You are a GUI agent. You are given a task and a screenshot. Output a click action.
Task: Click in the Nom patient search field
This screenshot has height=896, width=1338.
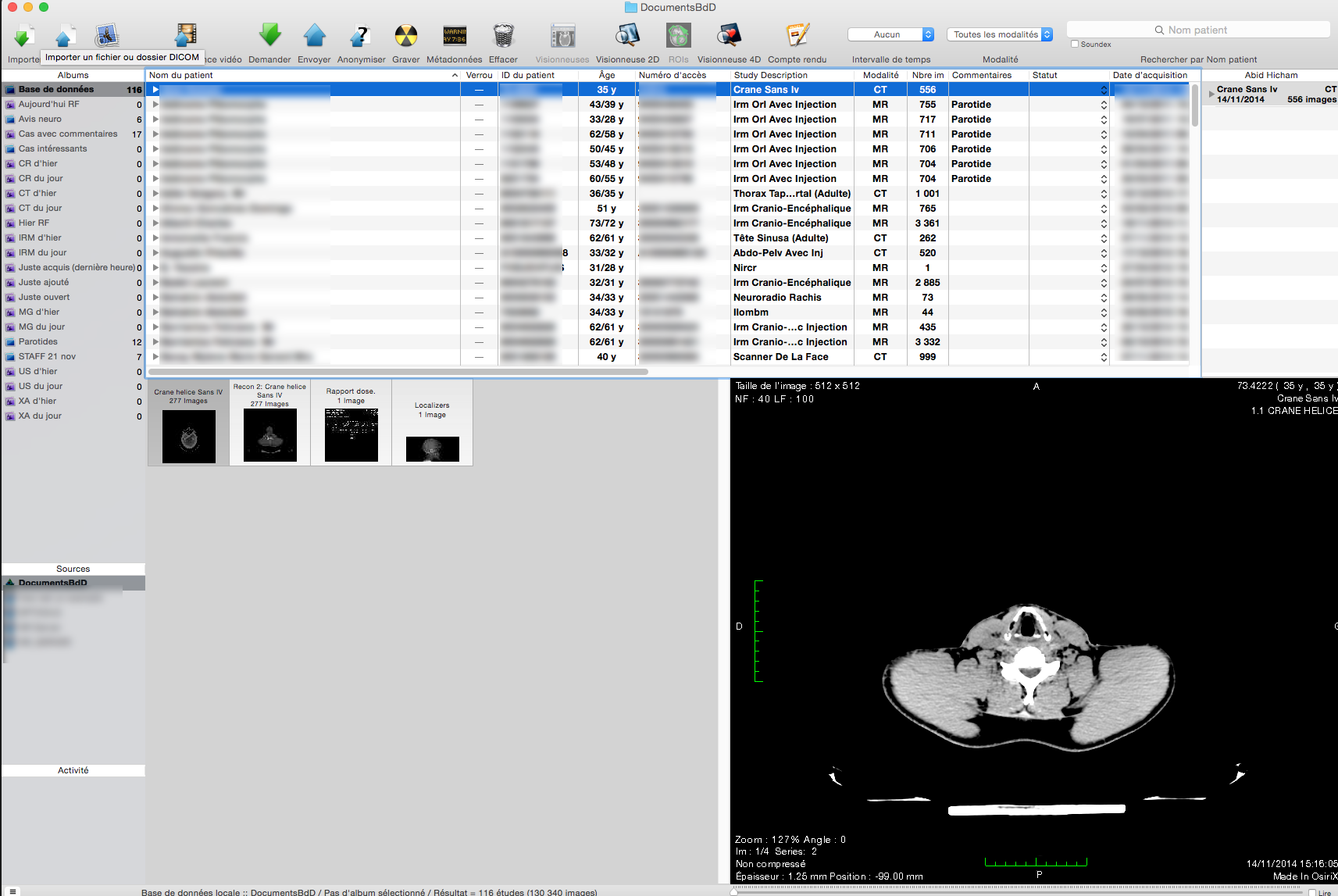pyautogui.click(x=1198, y=30)
